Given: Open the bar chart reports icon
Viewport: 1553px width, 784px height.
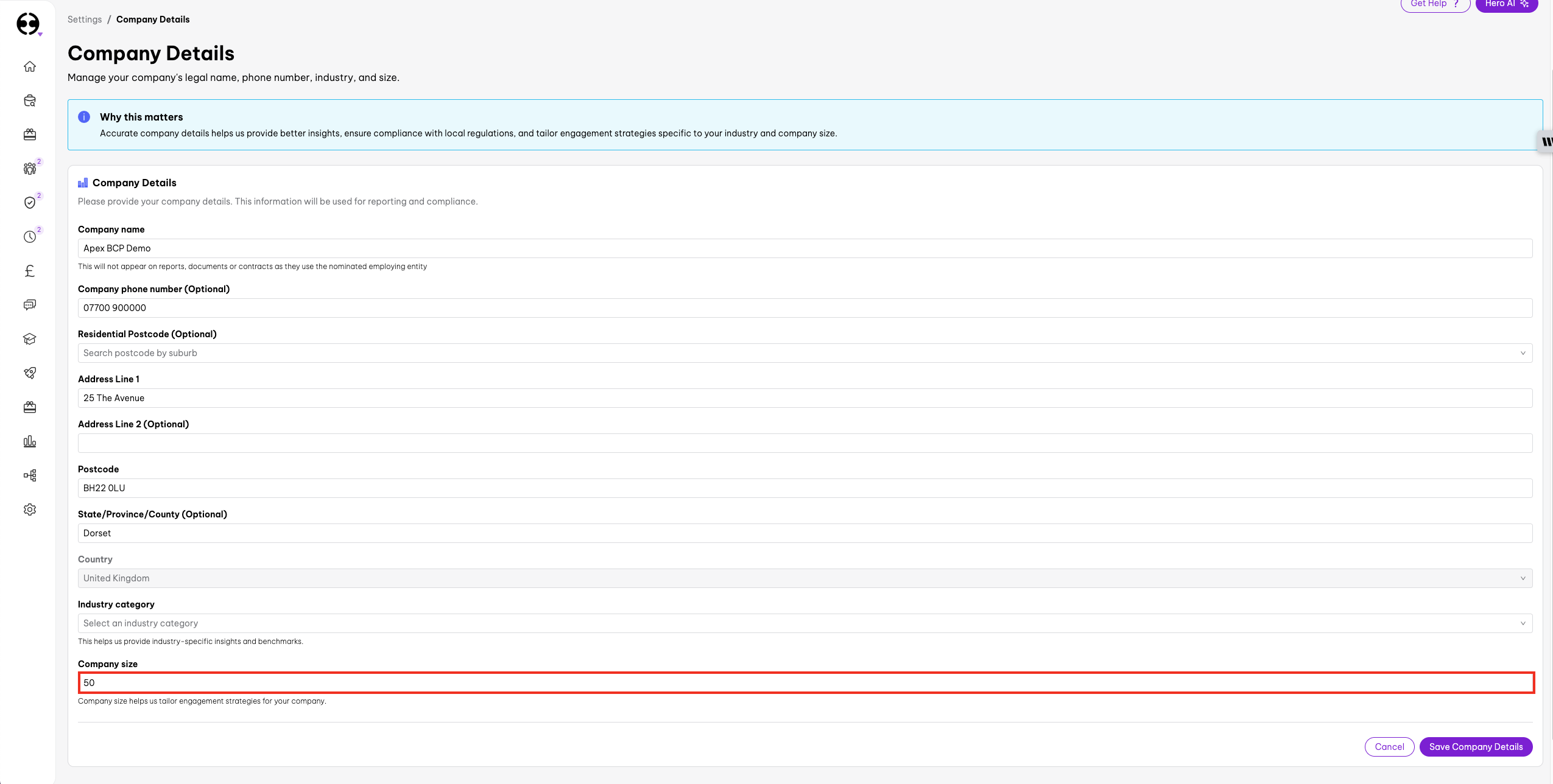Looking at the screenshot, I should point(30,441).
